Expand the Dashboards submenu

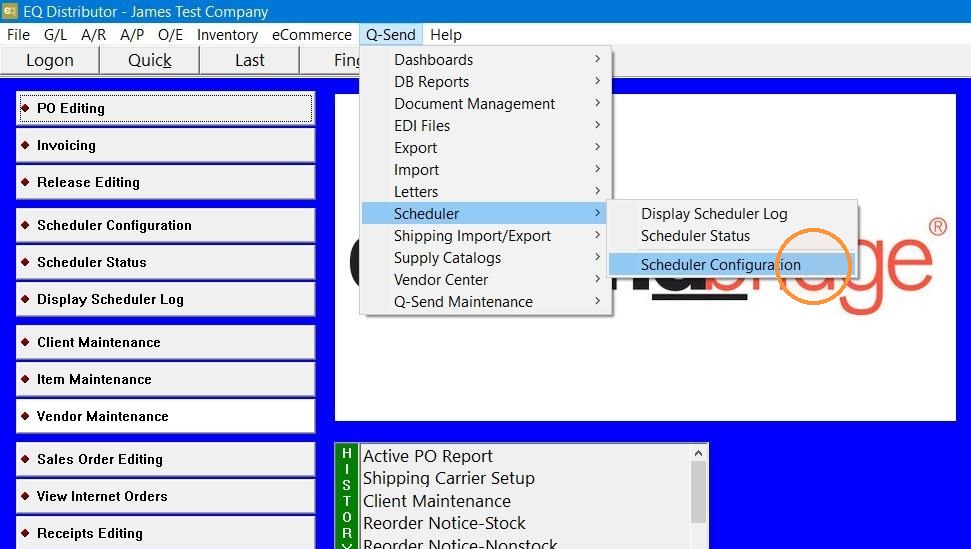point(486,59)
